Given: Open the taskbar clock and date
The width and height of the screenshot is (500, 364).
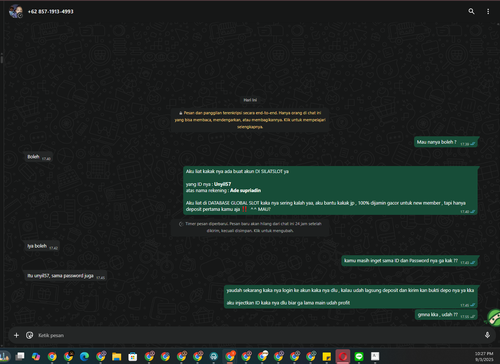Looking at the screenshot, I should tap(484, 356).
